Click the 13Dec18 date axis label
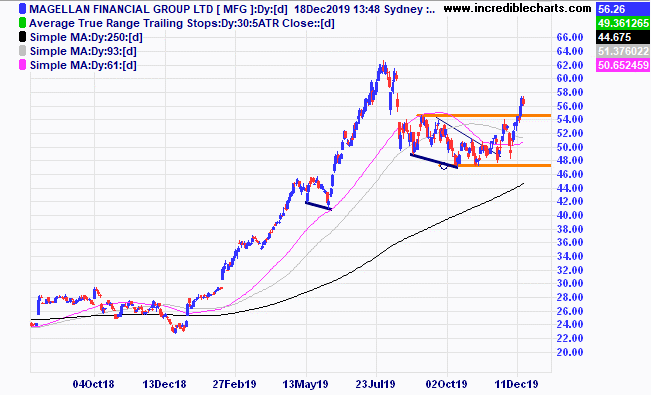This screenshot has width=651, height=395. (x=164, y=384)
